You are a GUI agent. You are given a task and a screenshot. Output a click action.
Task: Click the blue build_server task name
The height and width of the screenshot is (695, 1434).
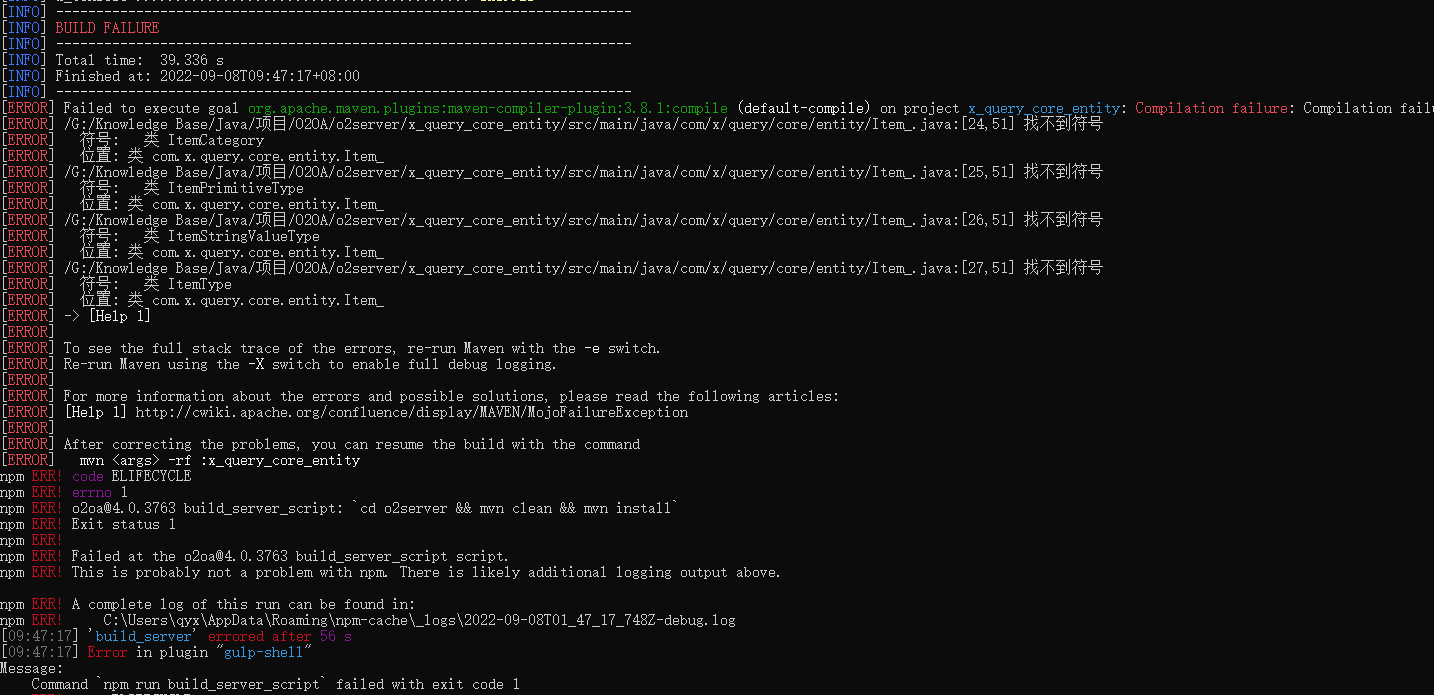[x=144, y=636]
